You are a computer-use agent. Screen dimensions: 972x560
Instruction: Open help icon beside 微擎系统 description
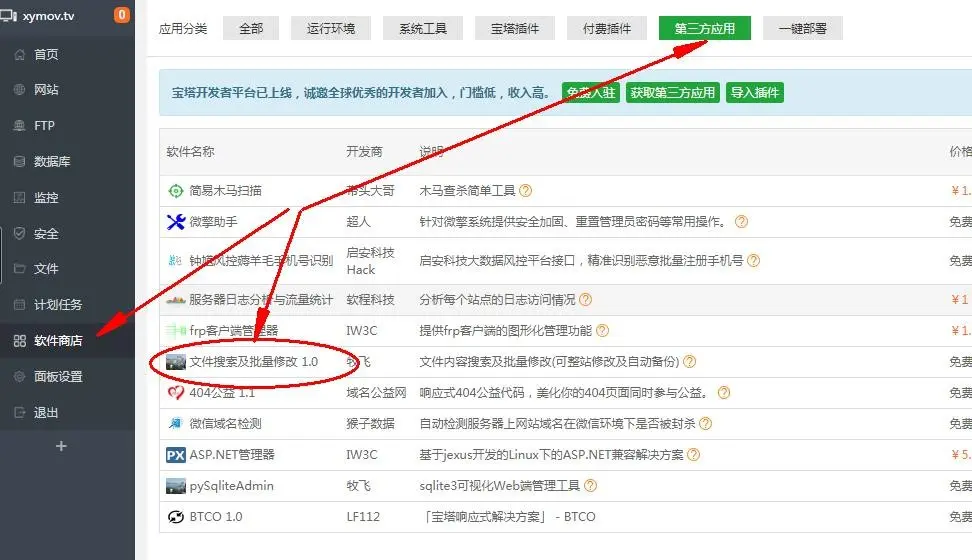coord(741,221)
